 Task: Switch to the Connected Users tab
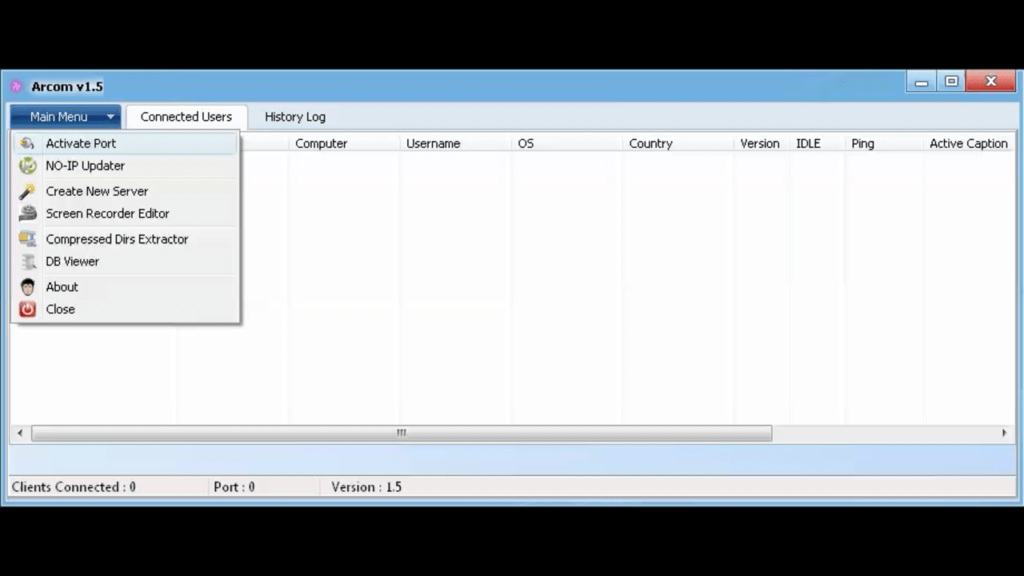(186, 117)
